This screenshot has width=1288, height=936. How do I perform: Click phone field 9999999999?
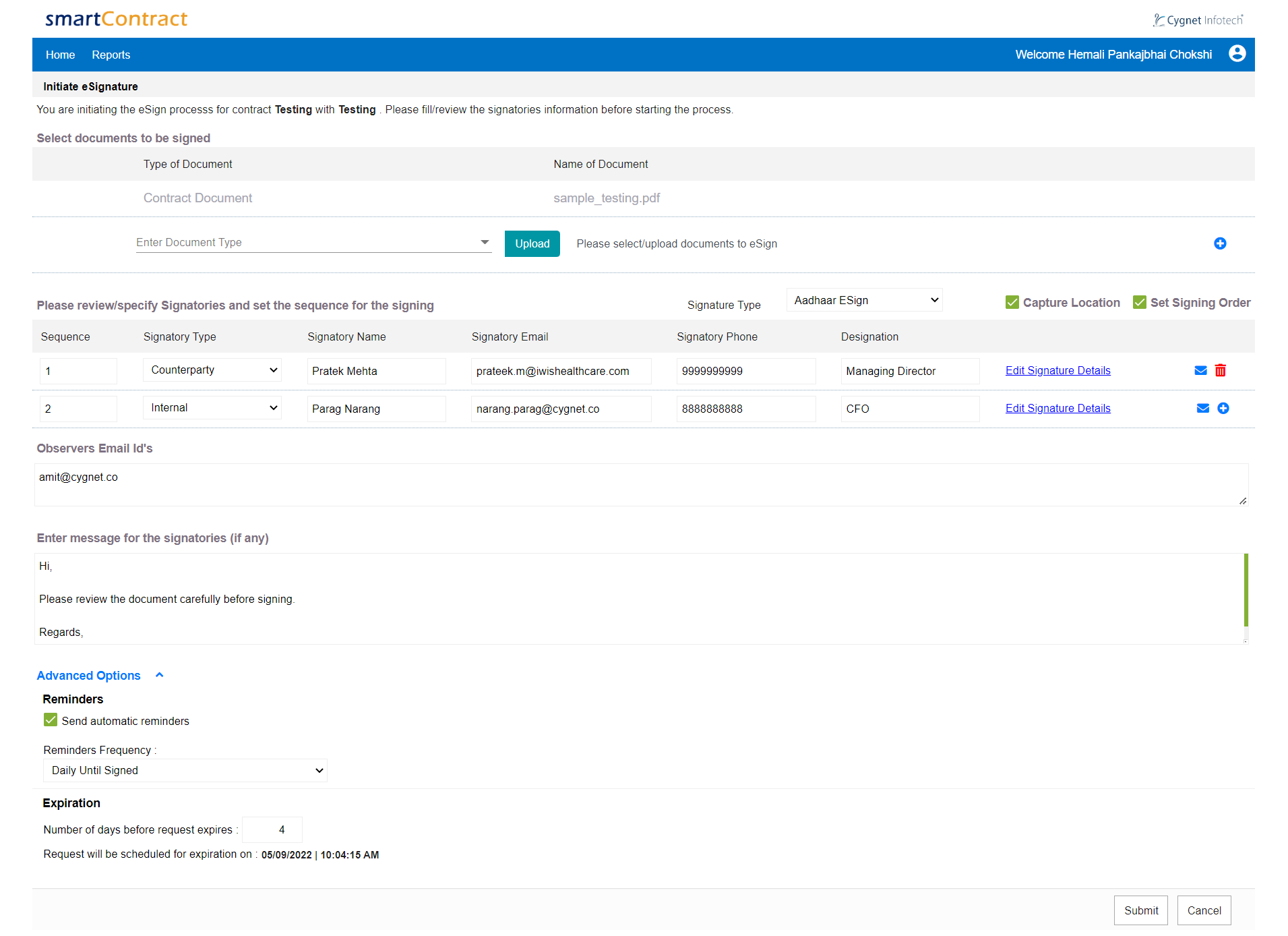tap(746, 371)
